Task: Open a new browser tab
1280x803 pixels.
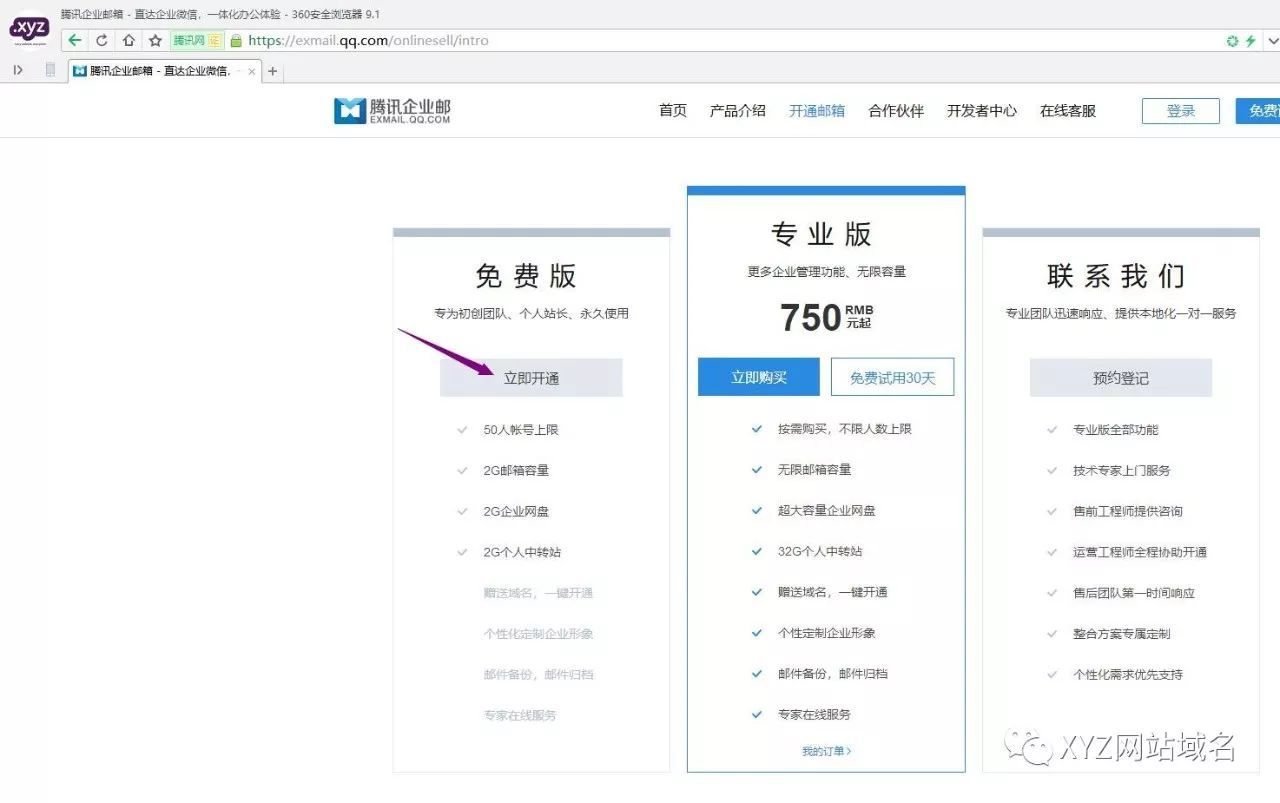Action: tap(272, 71)
